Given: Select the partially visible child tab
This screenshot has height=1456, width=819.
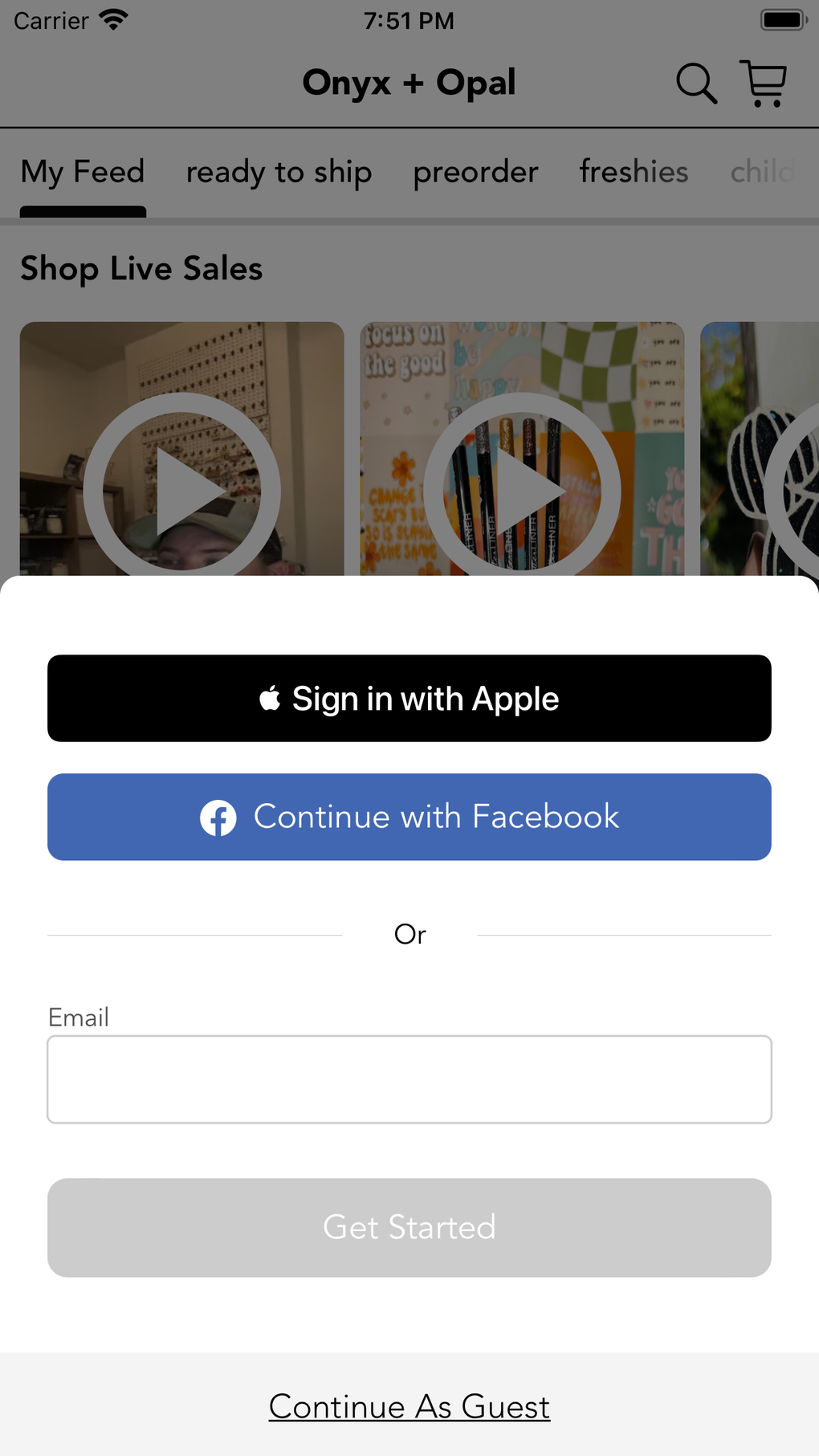Looking at the screenshot, I should [763, 172].
